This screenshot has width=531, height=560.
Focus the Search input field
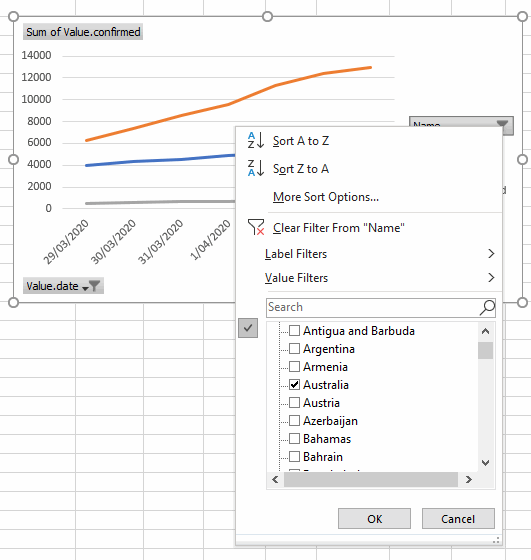tap(374, 308)
